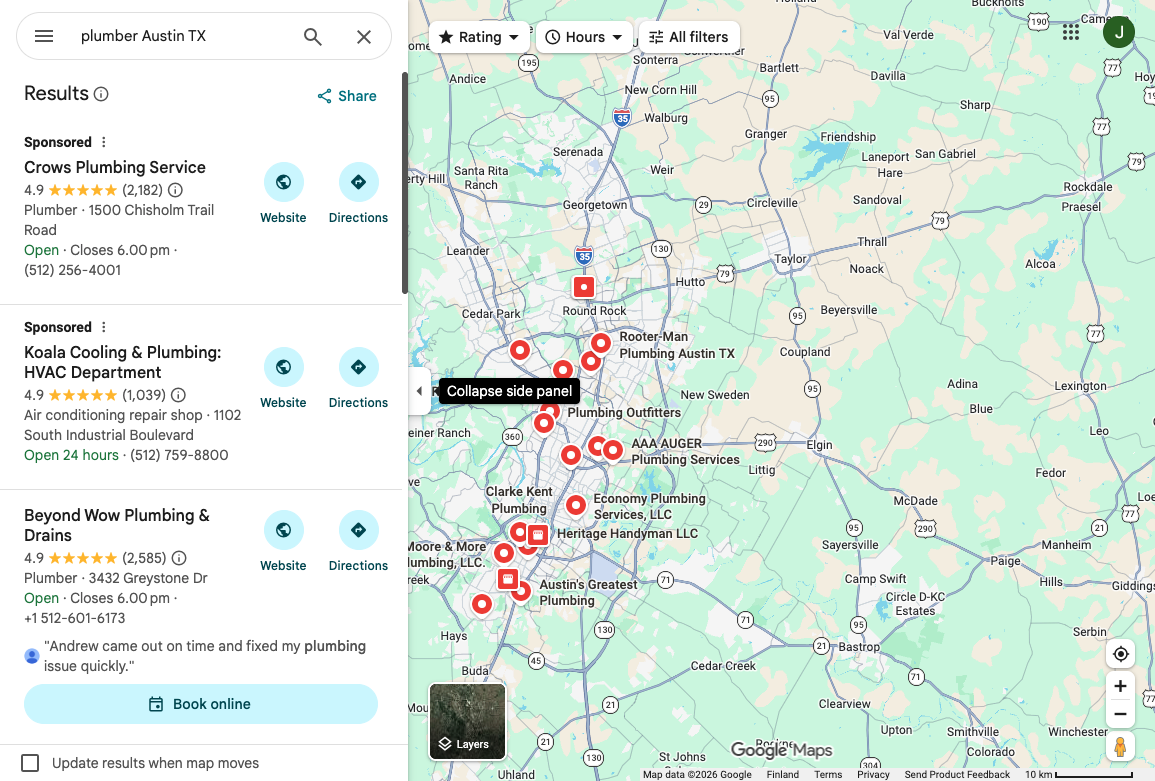Click the map scale bar '10 km'
1155x781 pixels.
(x=1078, y=774)
